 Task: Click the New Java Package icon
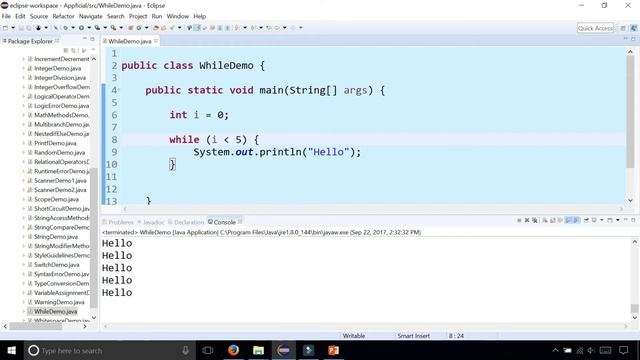[x=131, y=28]
